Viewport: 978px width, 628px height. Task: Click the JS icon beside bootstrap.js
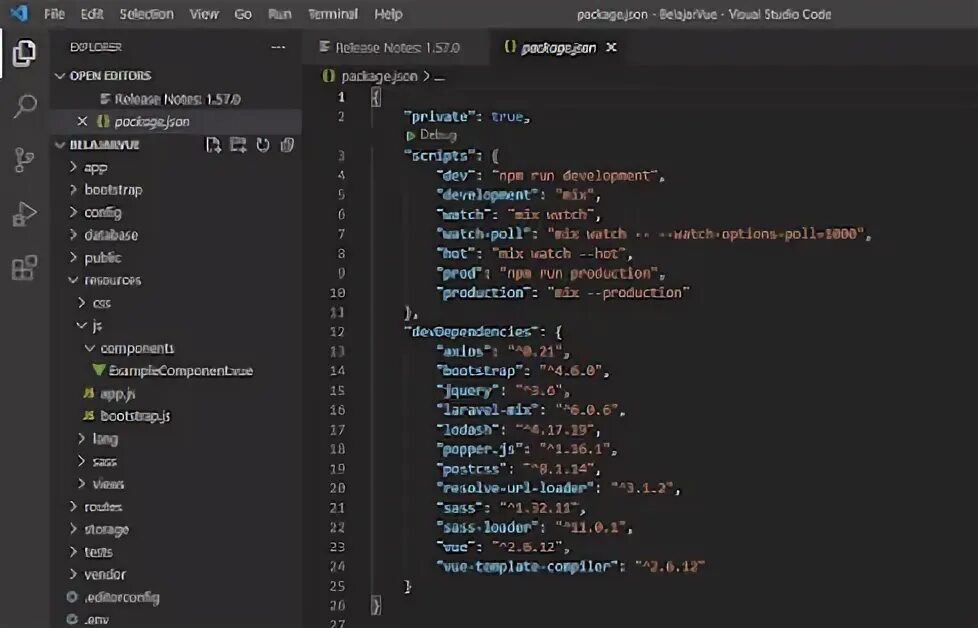[89, 415]
